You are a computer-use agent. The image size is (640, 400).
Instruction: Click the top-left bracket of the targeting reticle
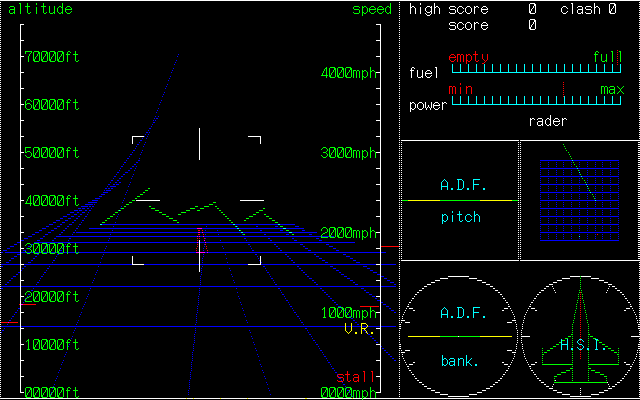click(138, 141)
